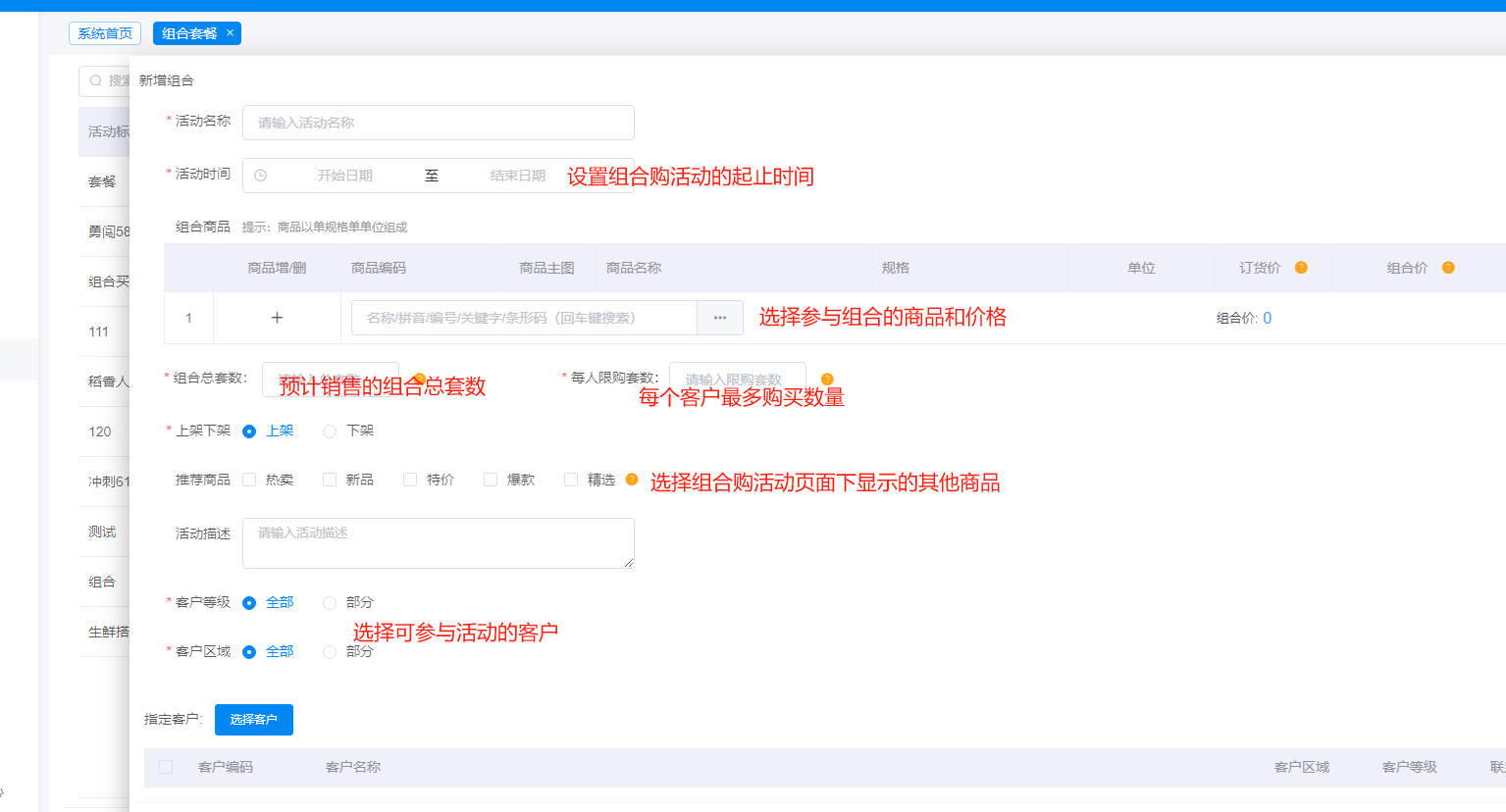Click the ellipsis button beside product search
Viewport: 1506px width, 812px height.
[x=720, y=318]
